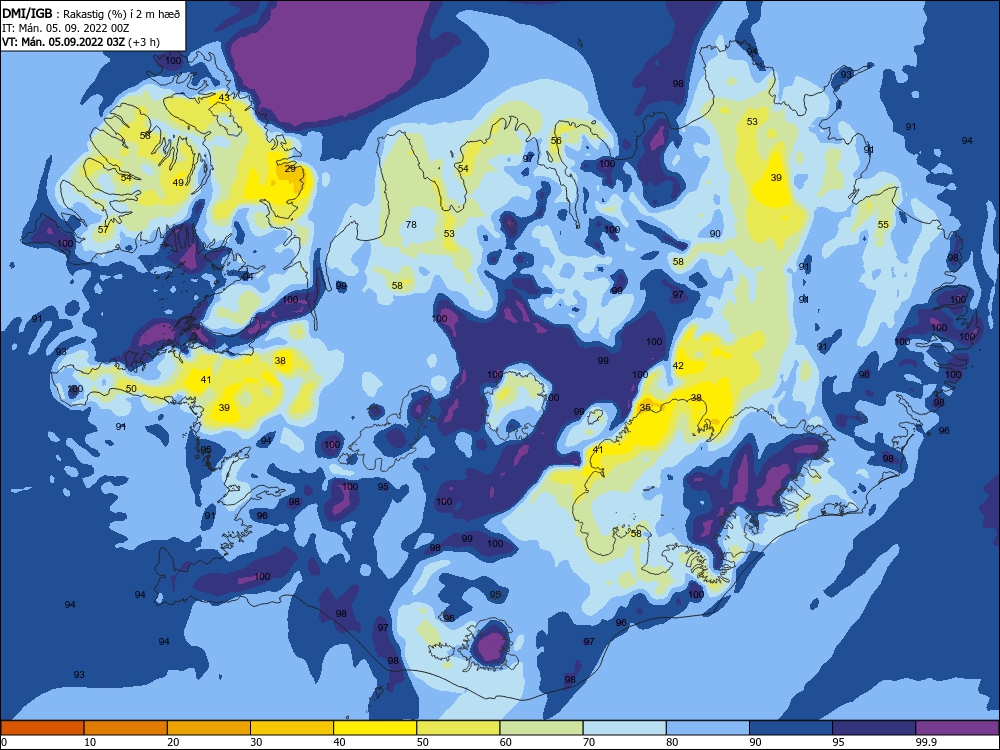Select the '35' humidity value on the map
The height and width of the screenshot is (750, 1000).
click(645, 408)
